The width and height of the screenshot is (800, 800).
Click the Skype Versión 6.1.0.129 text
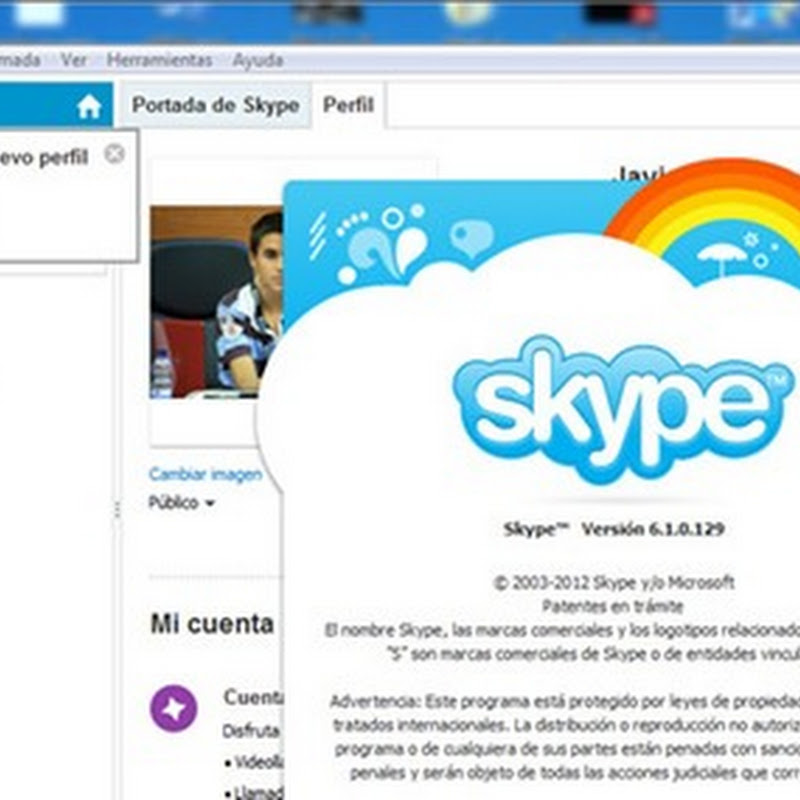pos(614,529)
